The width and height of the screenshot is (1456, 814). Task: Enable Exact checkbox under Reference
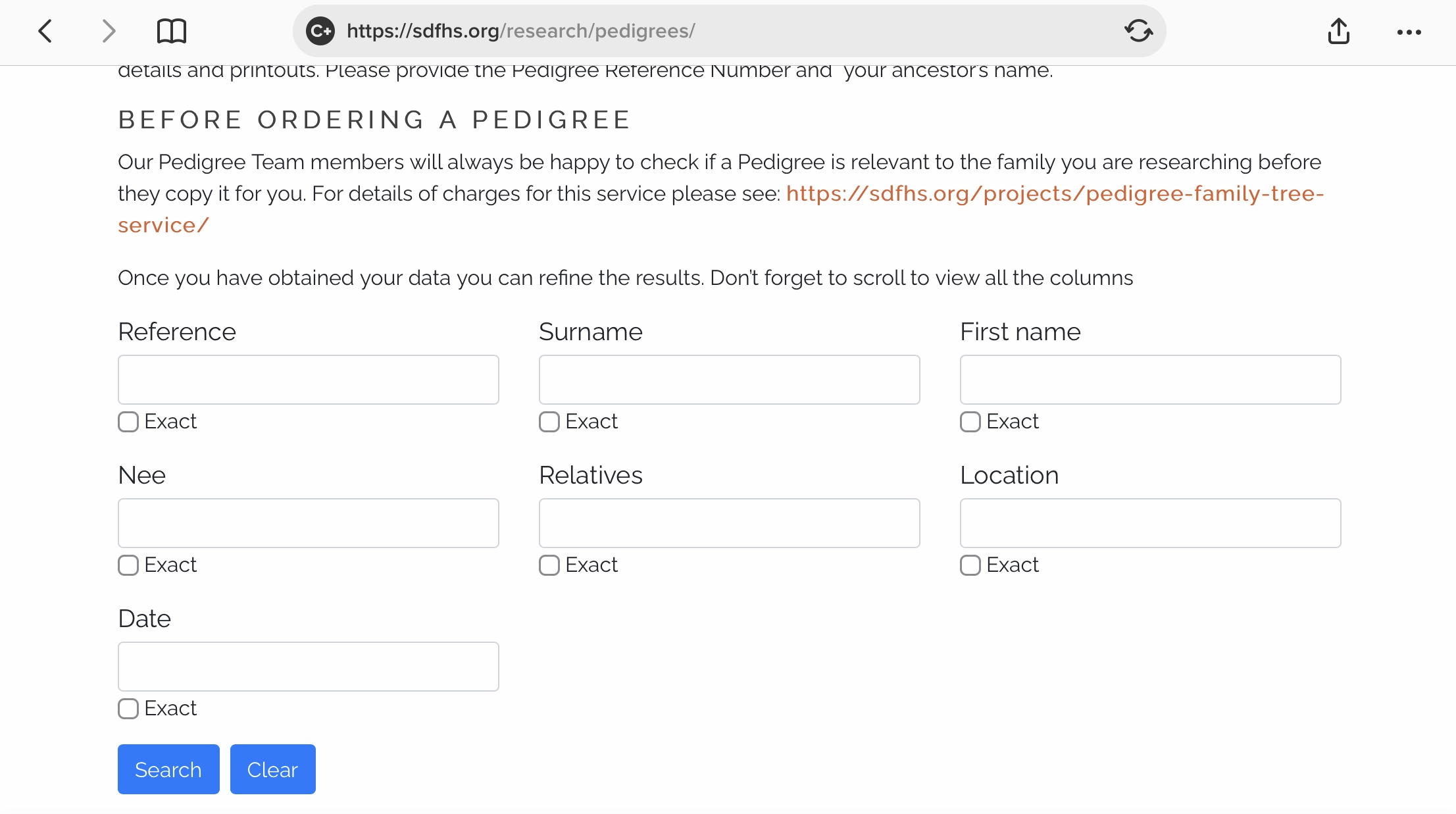pyautogui.click(x=128, y=422)
